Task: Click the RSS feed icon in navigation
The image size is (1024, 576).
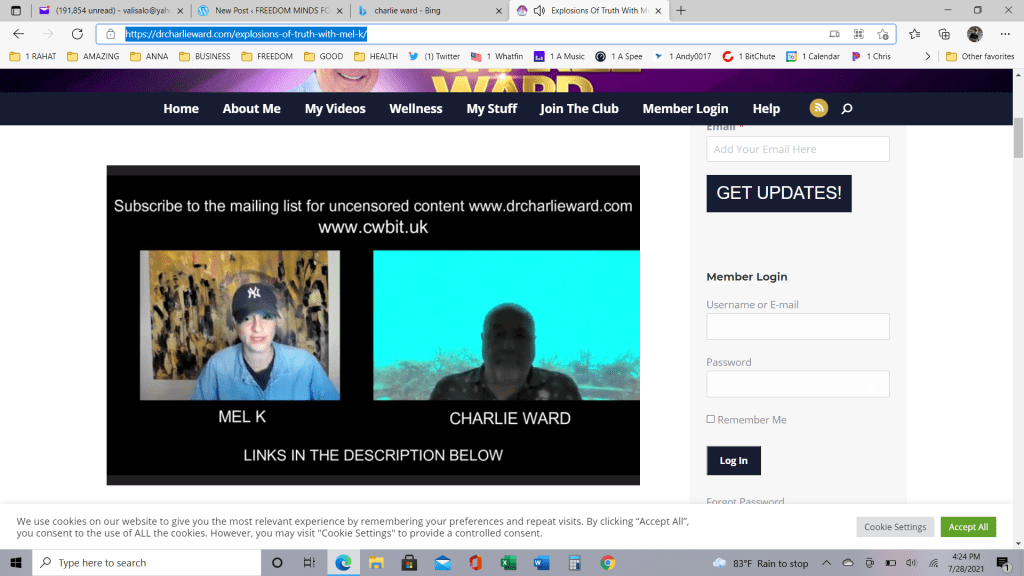Action: tap(818, 108)
